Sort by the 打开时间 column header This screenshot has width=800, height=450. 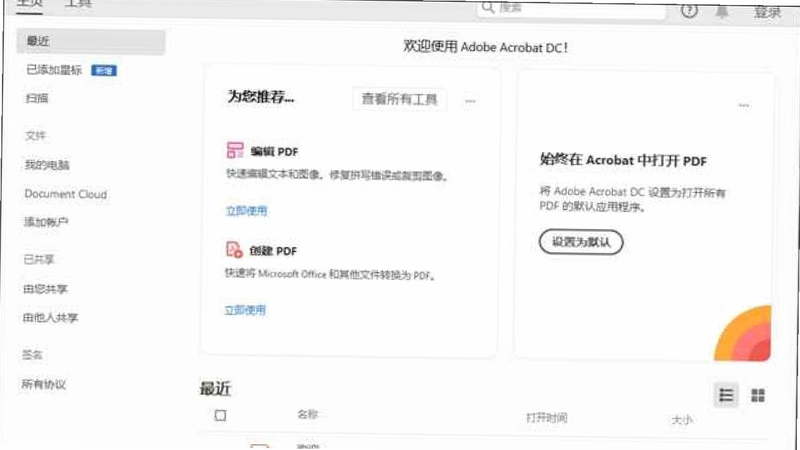(x=546, y=418)
